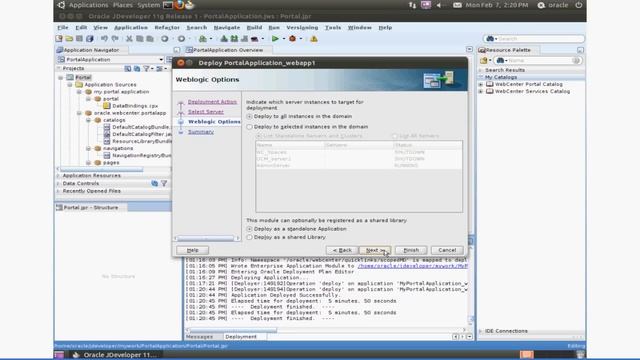Click the Paste toolbar icon
Image resolution: width=640 pixels, height=360 pixels.
click(150, 39)
